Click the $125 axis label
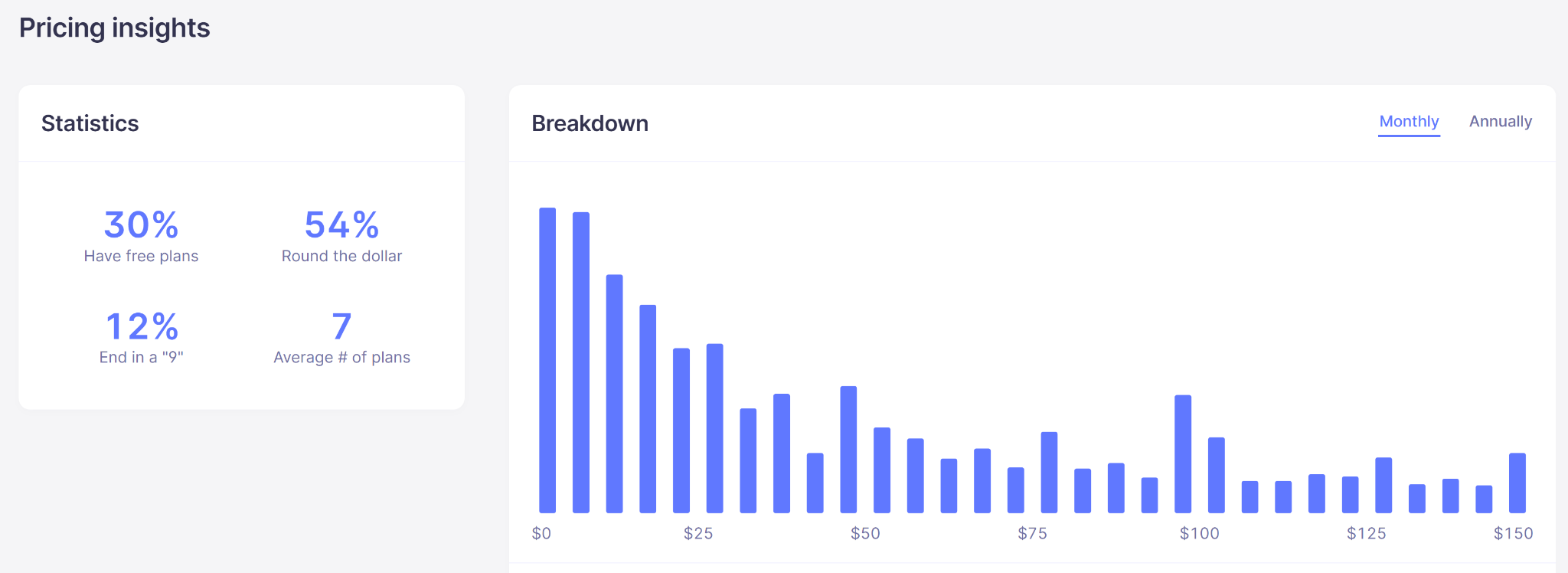This screenshot has width=1568, height=573. point(1366,533)
